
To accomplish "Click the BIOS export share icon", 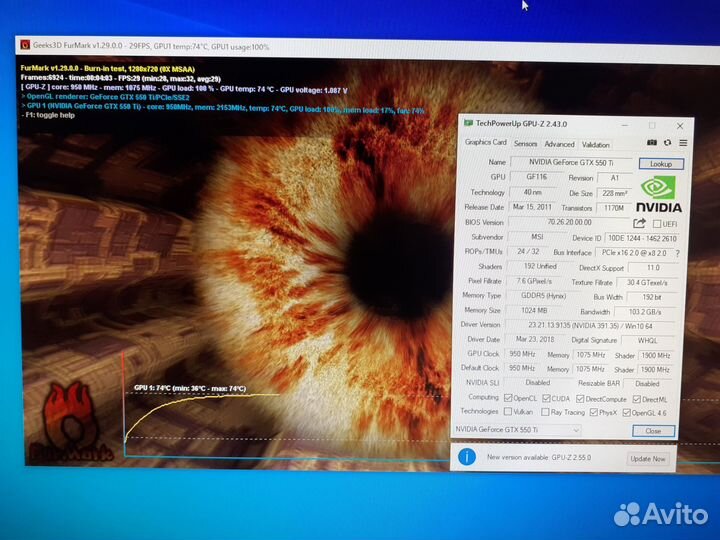I will [639, 224].
